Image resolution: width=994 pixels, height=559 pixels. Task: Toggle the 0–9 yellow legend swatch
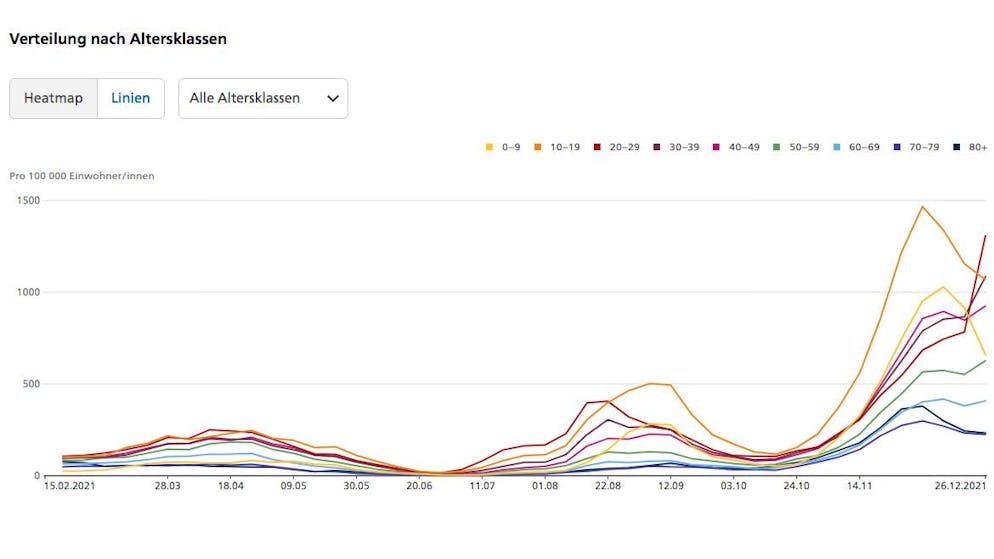(x=489, y=147)
